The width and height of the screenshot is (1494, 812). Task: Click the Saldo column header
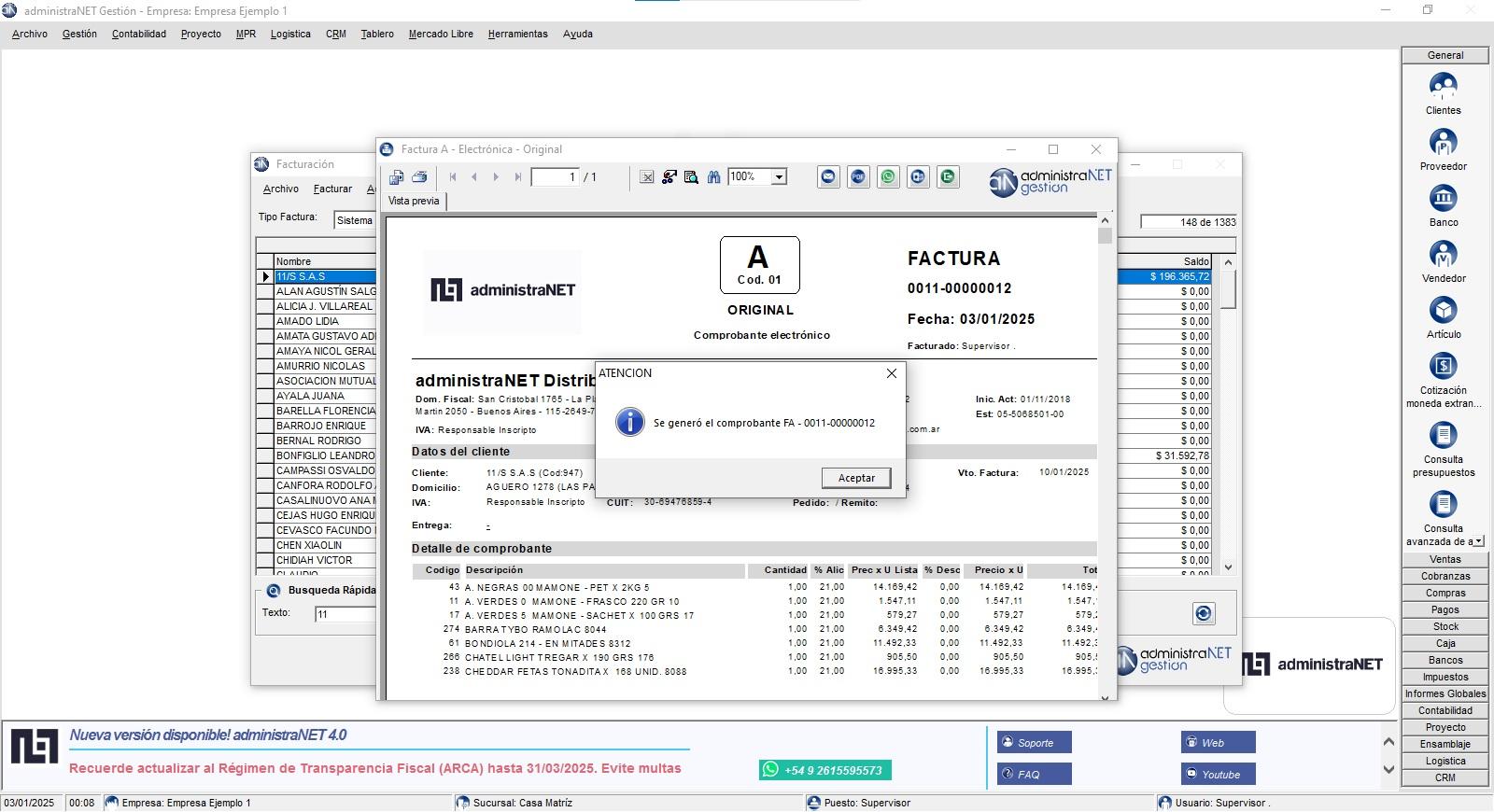click(1164, 261)
